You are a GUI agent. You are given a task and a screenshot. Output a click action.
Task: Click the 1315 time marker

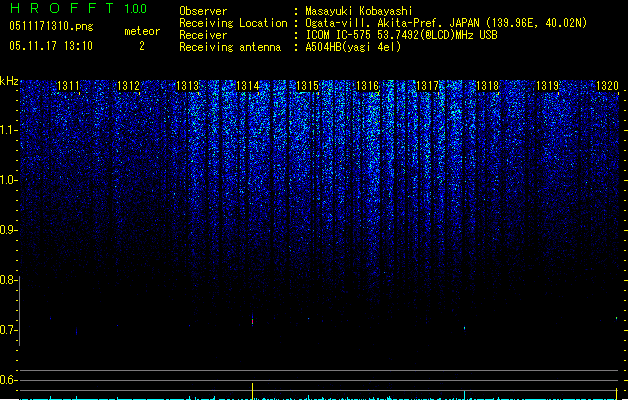point(307,86)
